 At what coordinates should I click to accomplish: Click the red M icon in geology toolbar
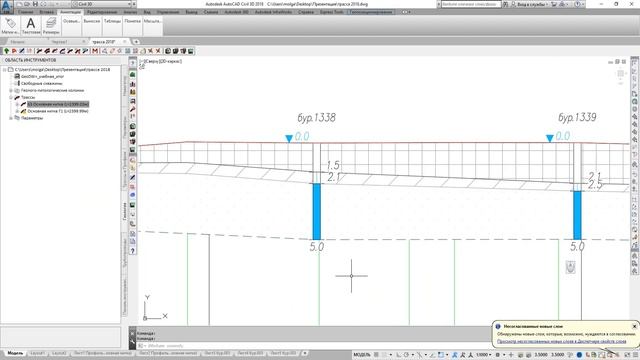tap(95, 51)
